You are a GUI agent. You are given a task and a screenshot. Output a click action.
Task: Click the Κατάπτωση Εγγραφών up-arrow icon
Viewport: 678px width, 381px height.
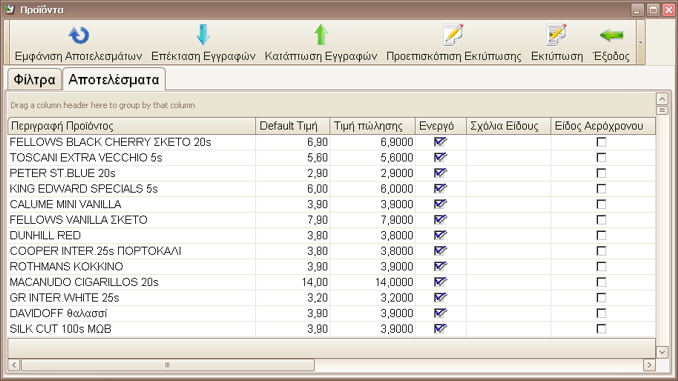321,35
